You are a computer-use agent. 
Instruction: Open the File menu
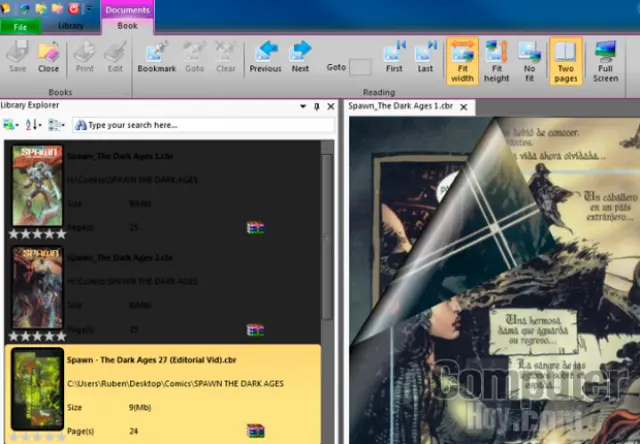[20, 27]
